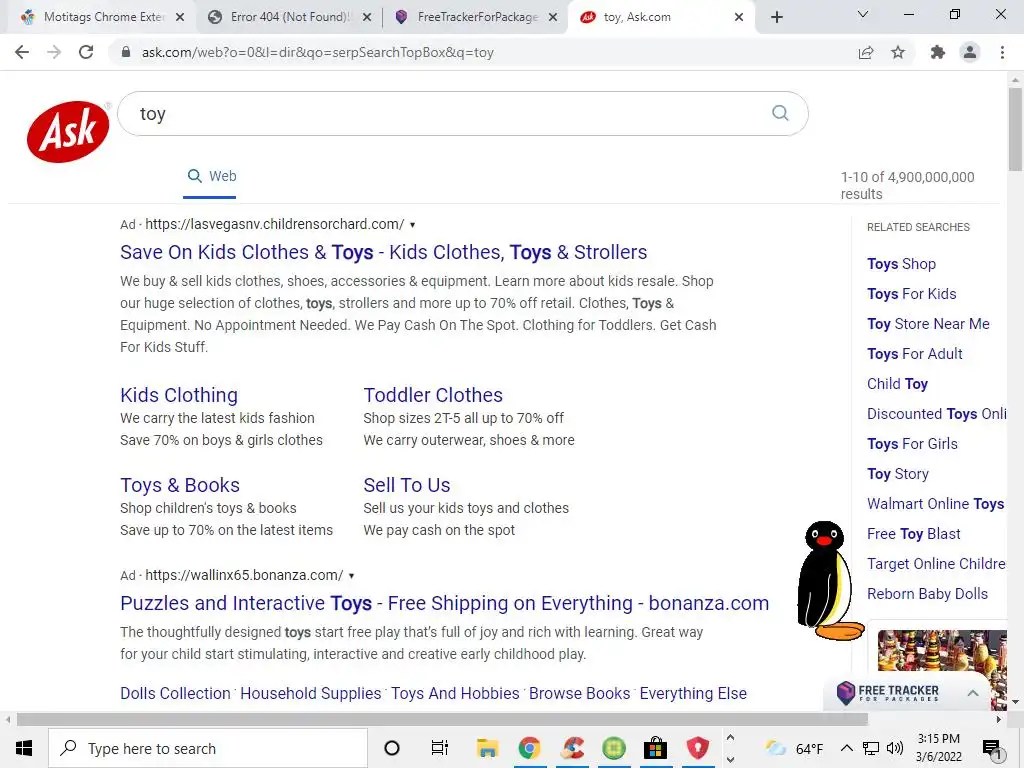Go back with the browser back arrow
This screenshot has height=768, width=1024.
22,52
